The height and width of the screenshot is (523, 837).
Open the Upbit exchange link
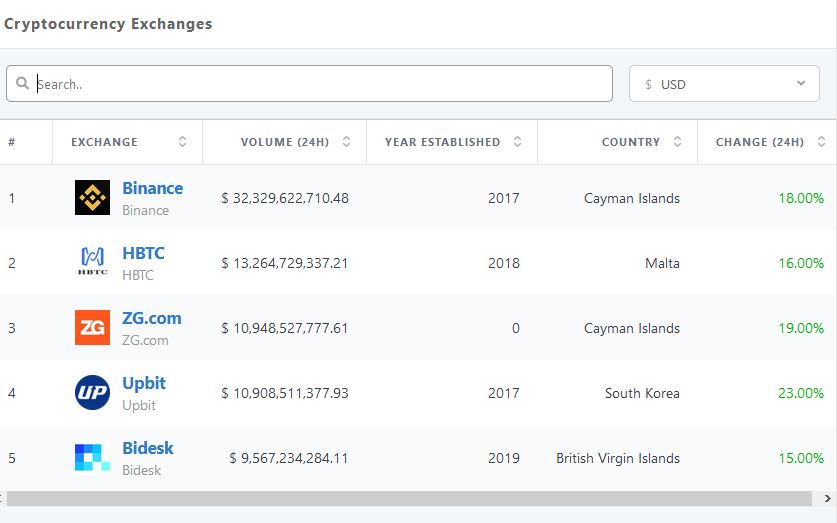(144, 383)
